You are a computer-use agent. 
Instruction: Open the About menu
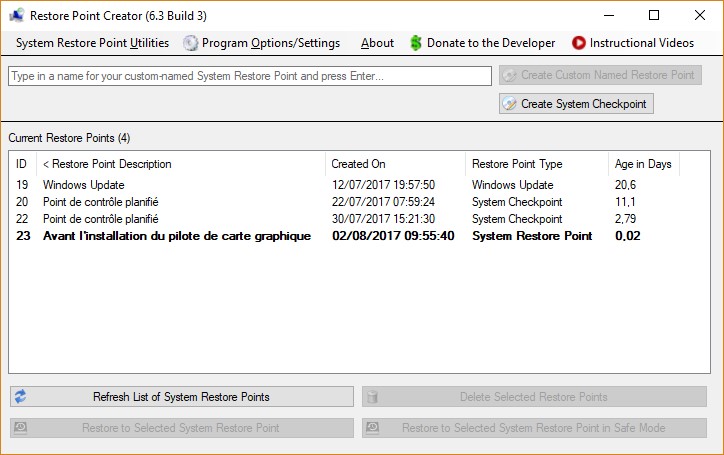click(x=377, y=43)
